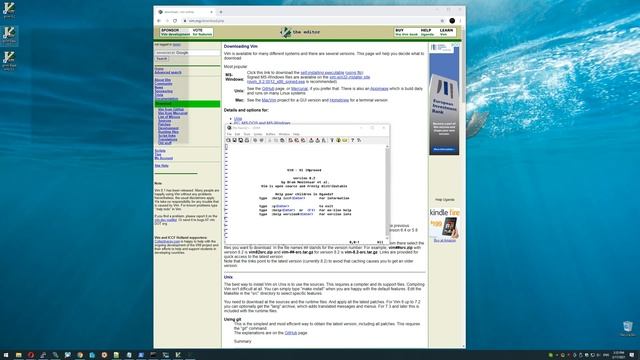Click Help question mark icon in gVim toolbar

353,140
